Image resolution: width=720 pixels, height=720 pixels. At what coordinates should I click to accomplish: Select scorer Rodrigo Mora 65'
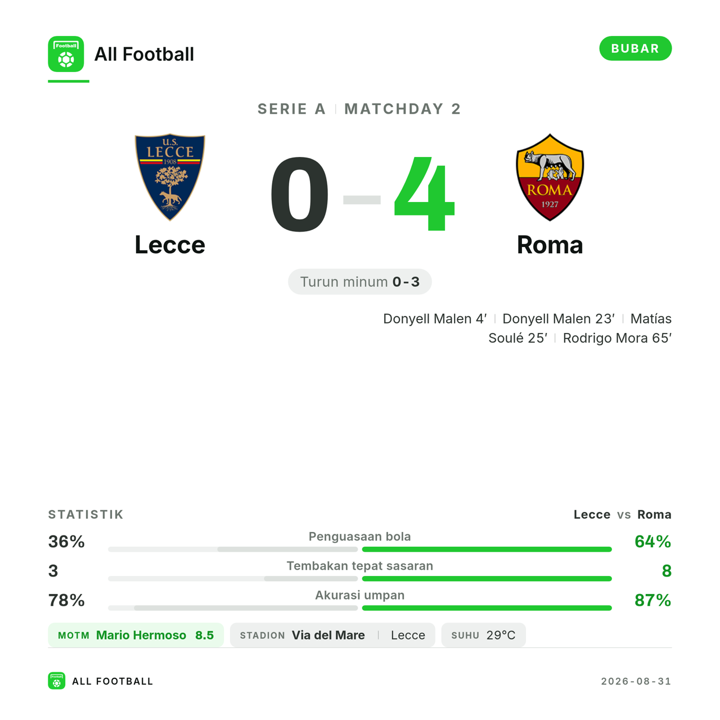[x=617, y=338]
